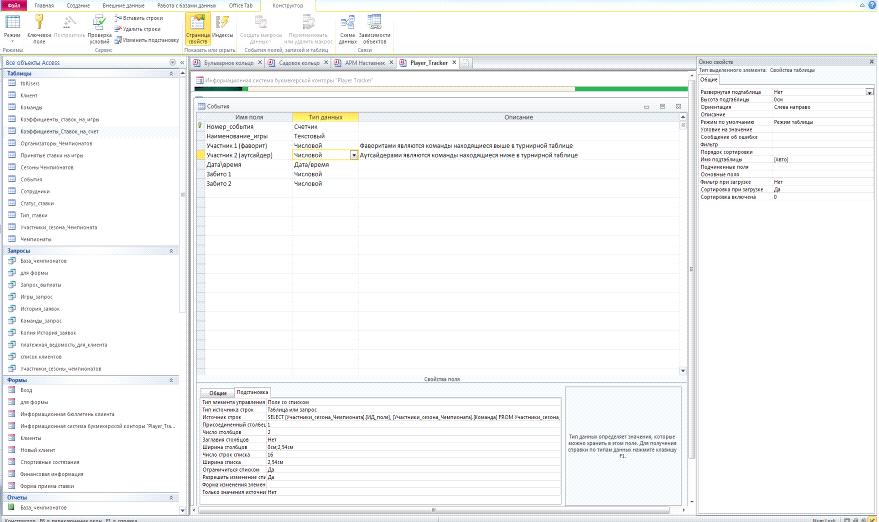Select the Клиент table in navigation pane
The width and height of the screenshot is (879, 522).
click(29, 95)
